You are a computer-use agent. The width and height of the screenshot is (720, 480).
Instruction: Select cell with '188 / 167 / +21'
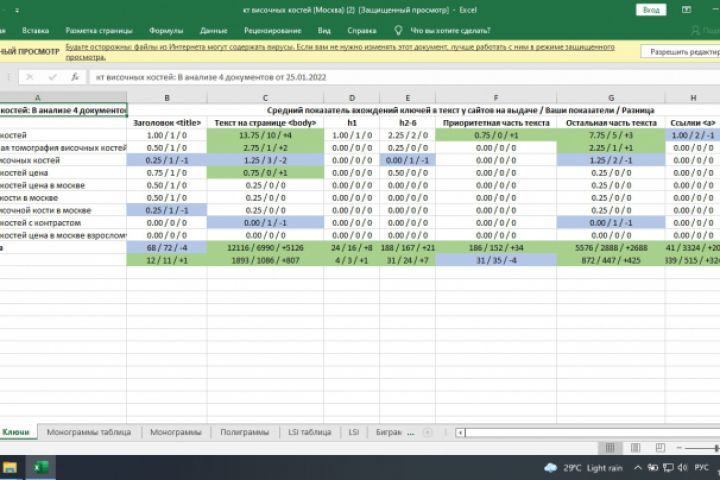(x=407, y=248)
